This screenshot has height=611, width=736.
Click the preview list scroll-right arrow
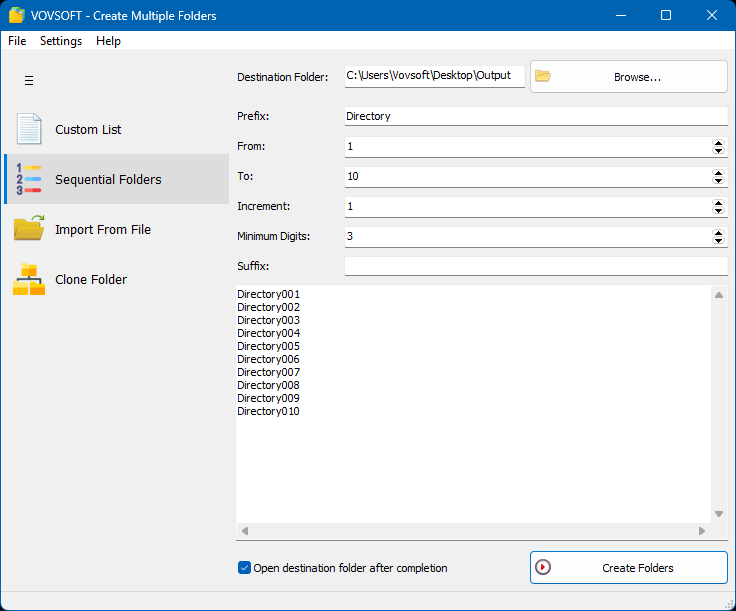pos(702,531)
